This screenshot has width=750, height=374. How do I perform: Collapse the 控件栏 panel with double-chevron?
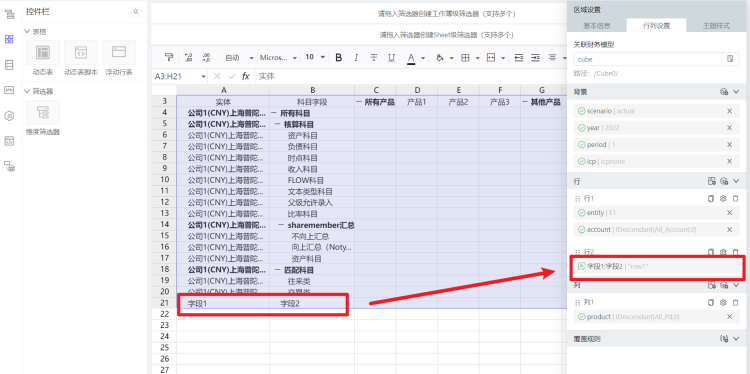coord(136,11)
